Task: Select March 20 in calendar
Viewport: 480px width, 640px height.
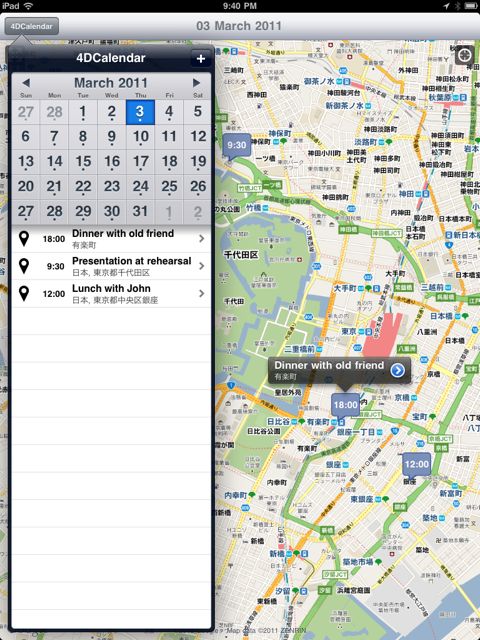Action: pyautogui.click(x=26, y=187)
